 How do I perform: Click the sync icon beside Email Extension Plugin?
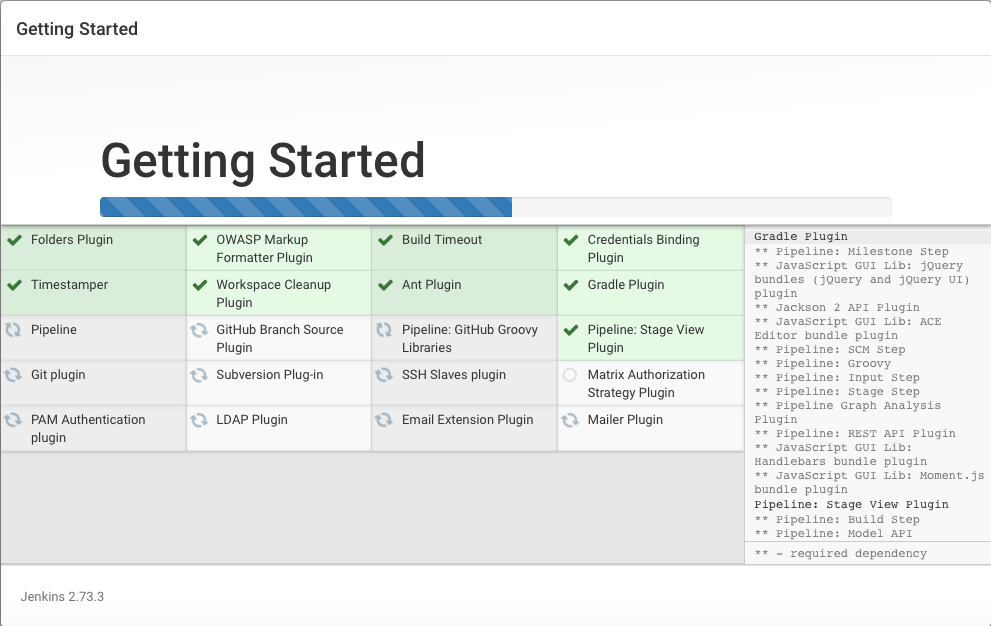(385, 420)
